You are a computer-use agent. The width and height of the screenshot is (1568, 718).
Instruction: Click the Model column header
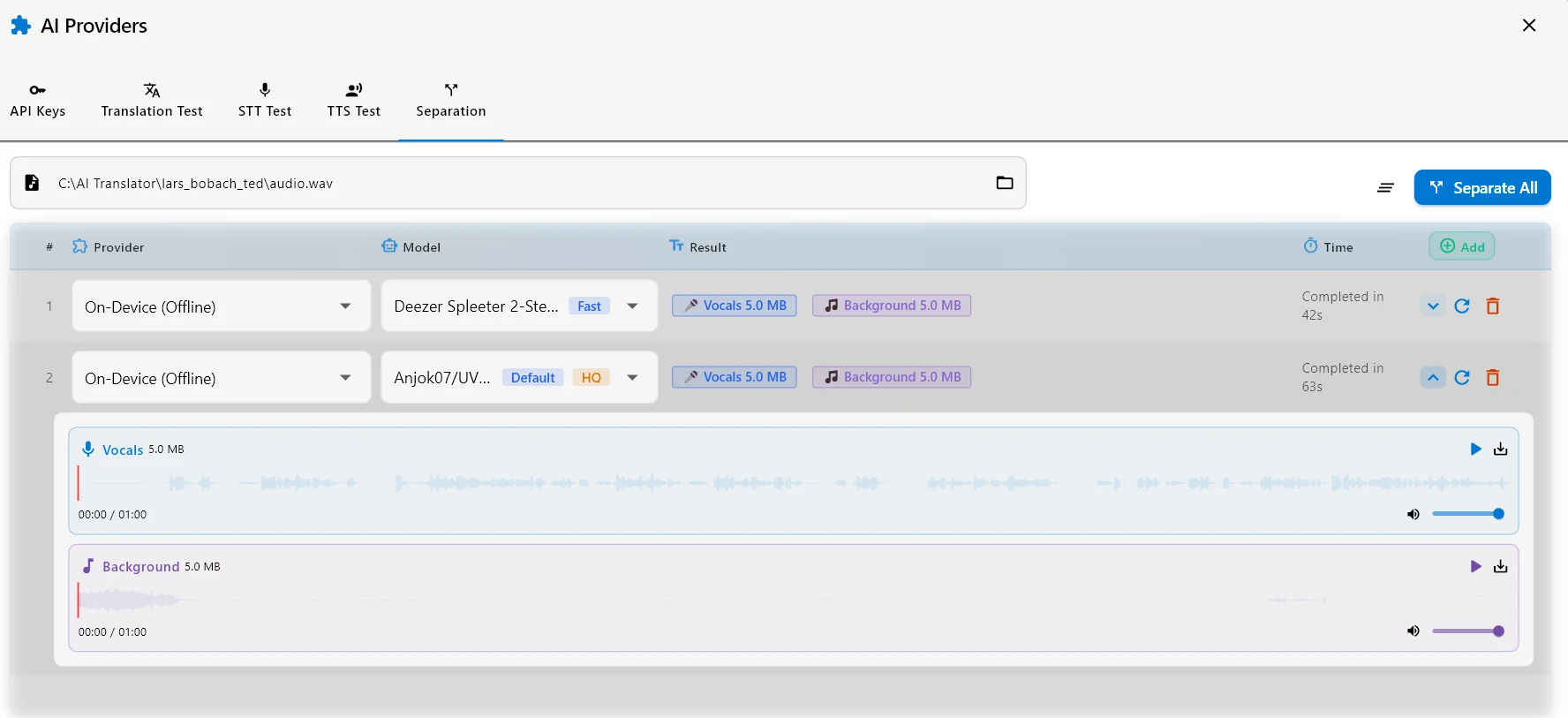(411, 247)
